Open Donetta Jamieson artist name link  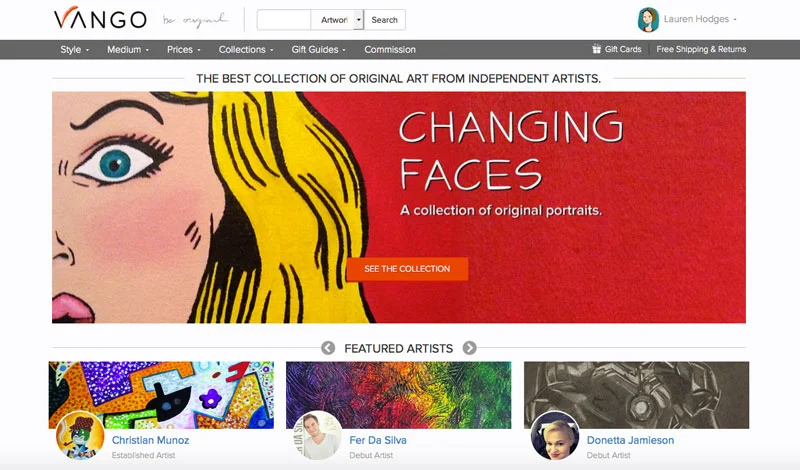[x=630, y=440]
